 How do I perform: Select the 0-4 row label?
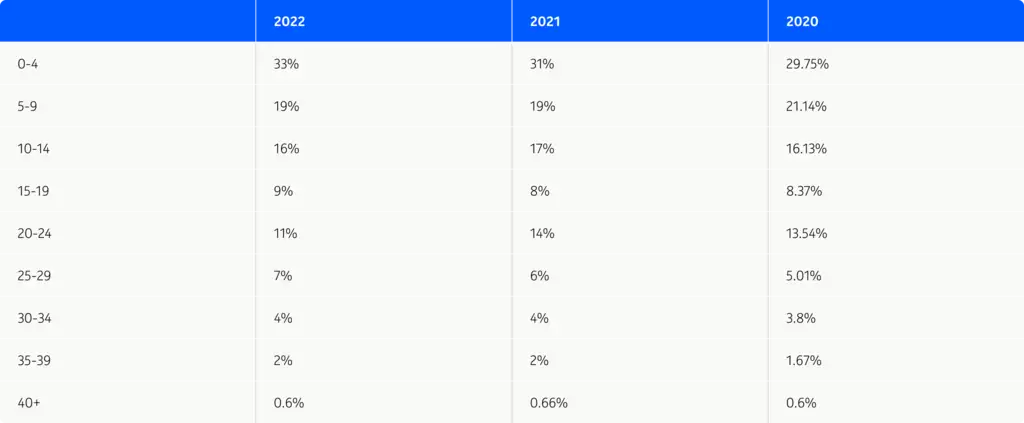pyautogui.click(x=27, y=64)
